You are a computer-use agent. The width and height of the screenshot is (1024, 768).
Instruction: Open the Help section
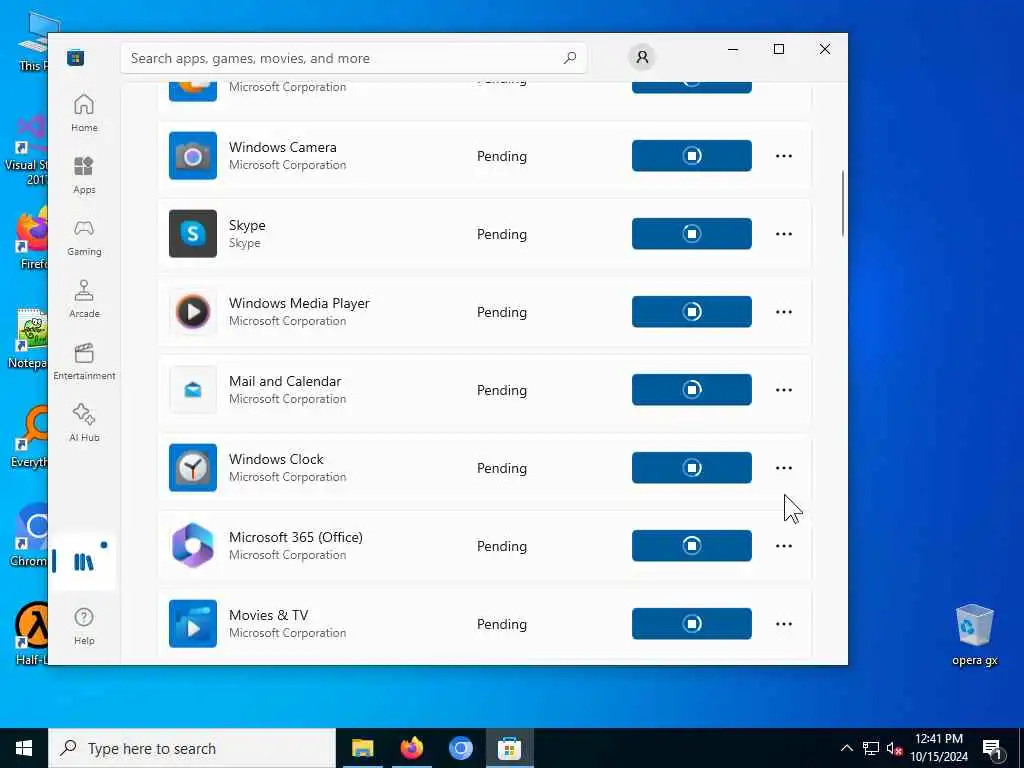84,626
